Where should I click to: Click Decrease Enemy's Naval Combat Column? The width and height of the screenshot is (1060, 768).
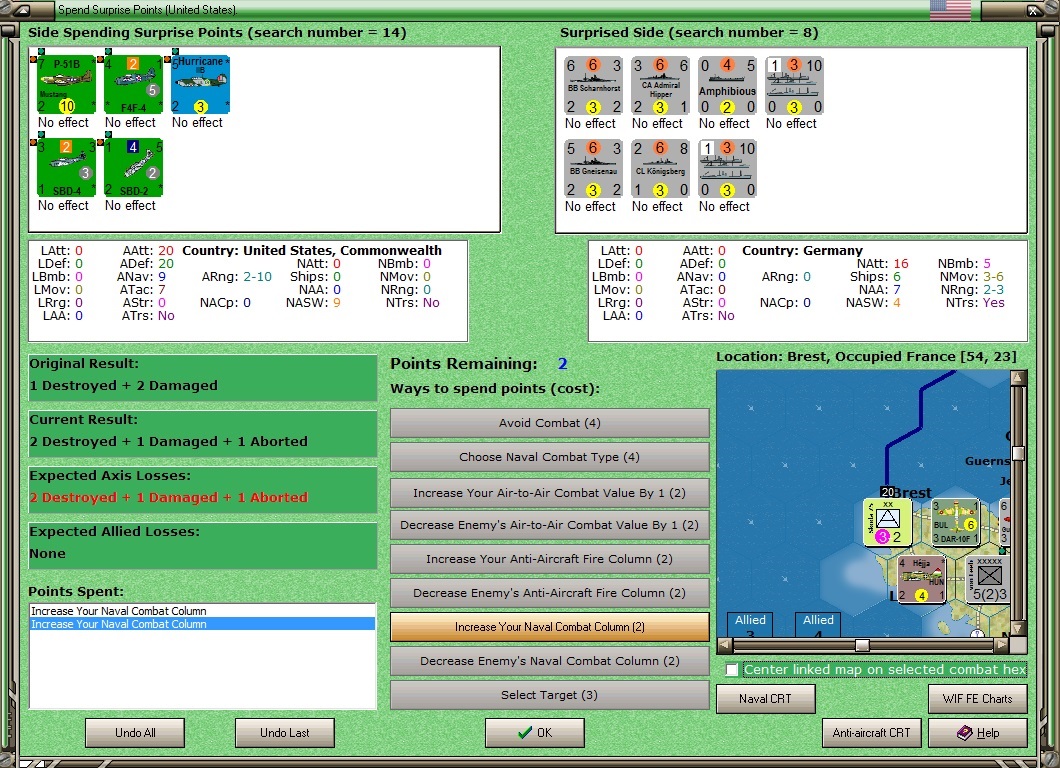click(x=550, y=661)
